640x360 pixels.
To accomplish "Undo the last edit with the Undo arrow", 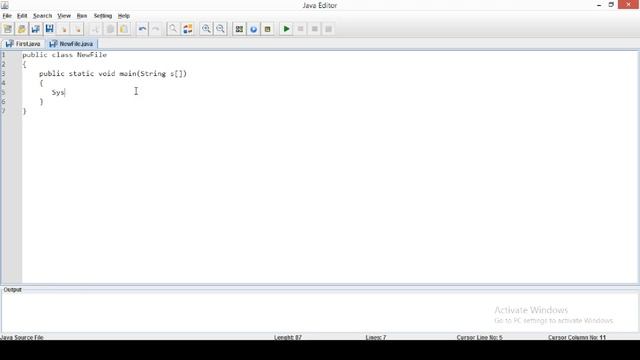I will click(x=142, y=29).
